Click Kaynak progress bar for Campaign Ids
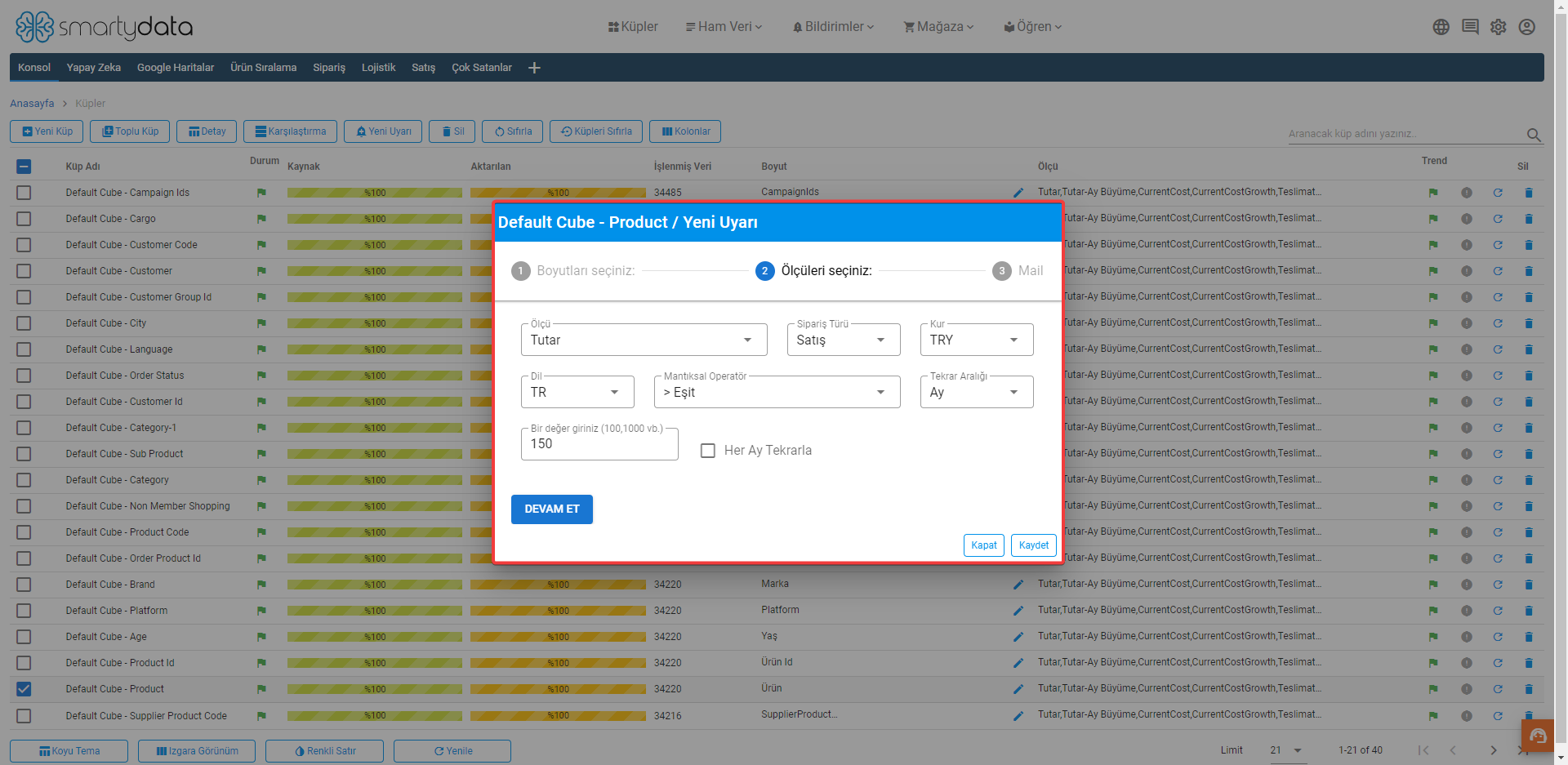The height and width of the screenshot is (765, 1568). (375, 193)
